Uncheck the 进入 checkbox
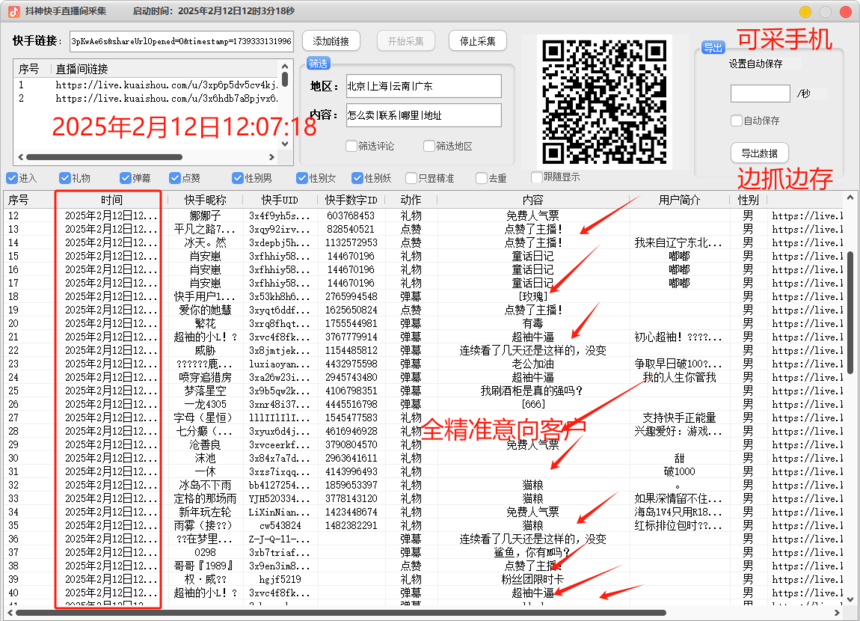This screenshot has width=860, height=621. pos(12,178)
